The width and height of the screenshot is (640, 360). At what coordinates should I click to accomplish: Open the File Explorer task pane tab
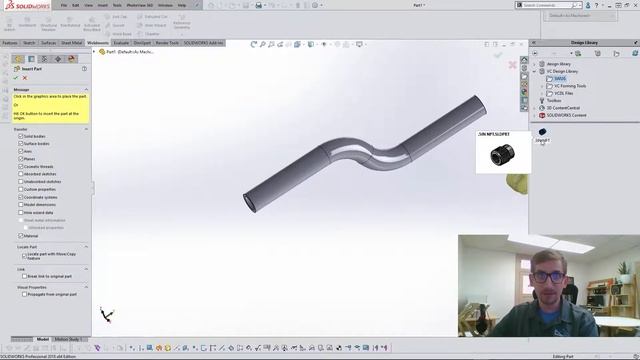524,76
